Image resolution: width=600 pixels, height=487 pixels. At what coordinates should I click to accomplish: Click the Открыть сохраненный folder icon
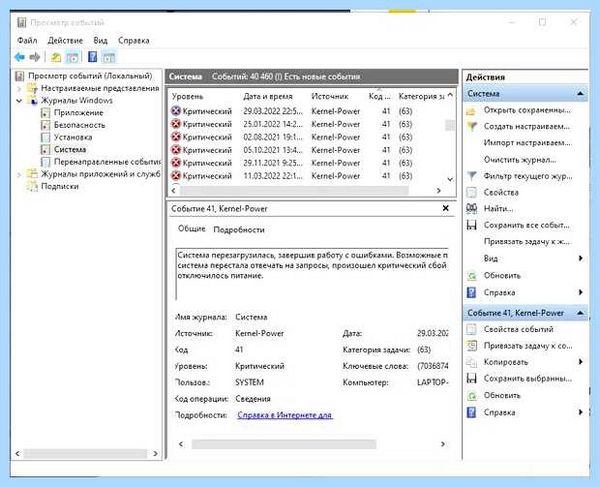tap(471, 111)
